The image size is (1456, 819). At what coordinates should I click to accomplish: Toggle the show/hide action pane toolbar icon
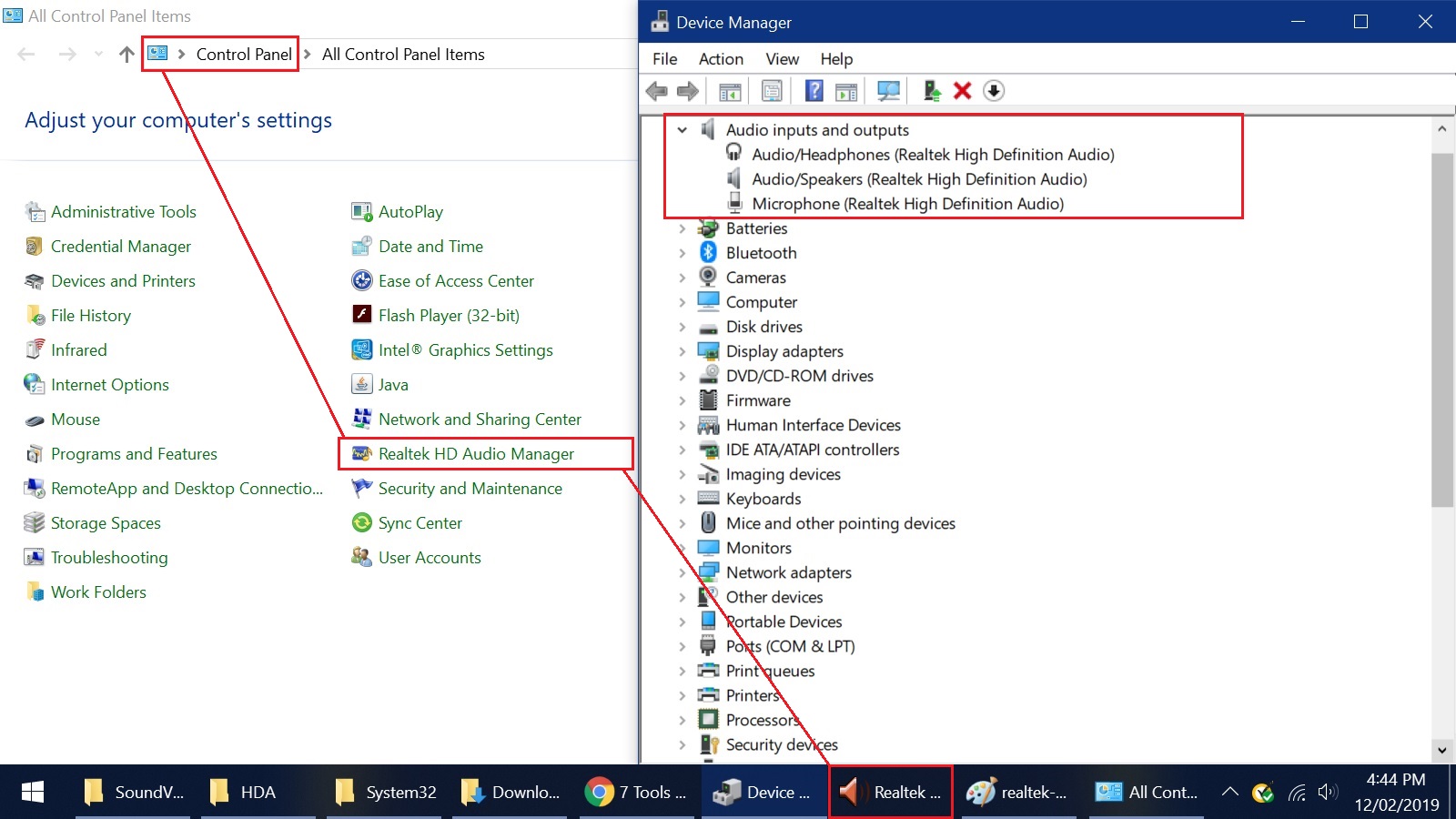(x=846, y=91)
